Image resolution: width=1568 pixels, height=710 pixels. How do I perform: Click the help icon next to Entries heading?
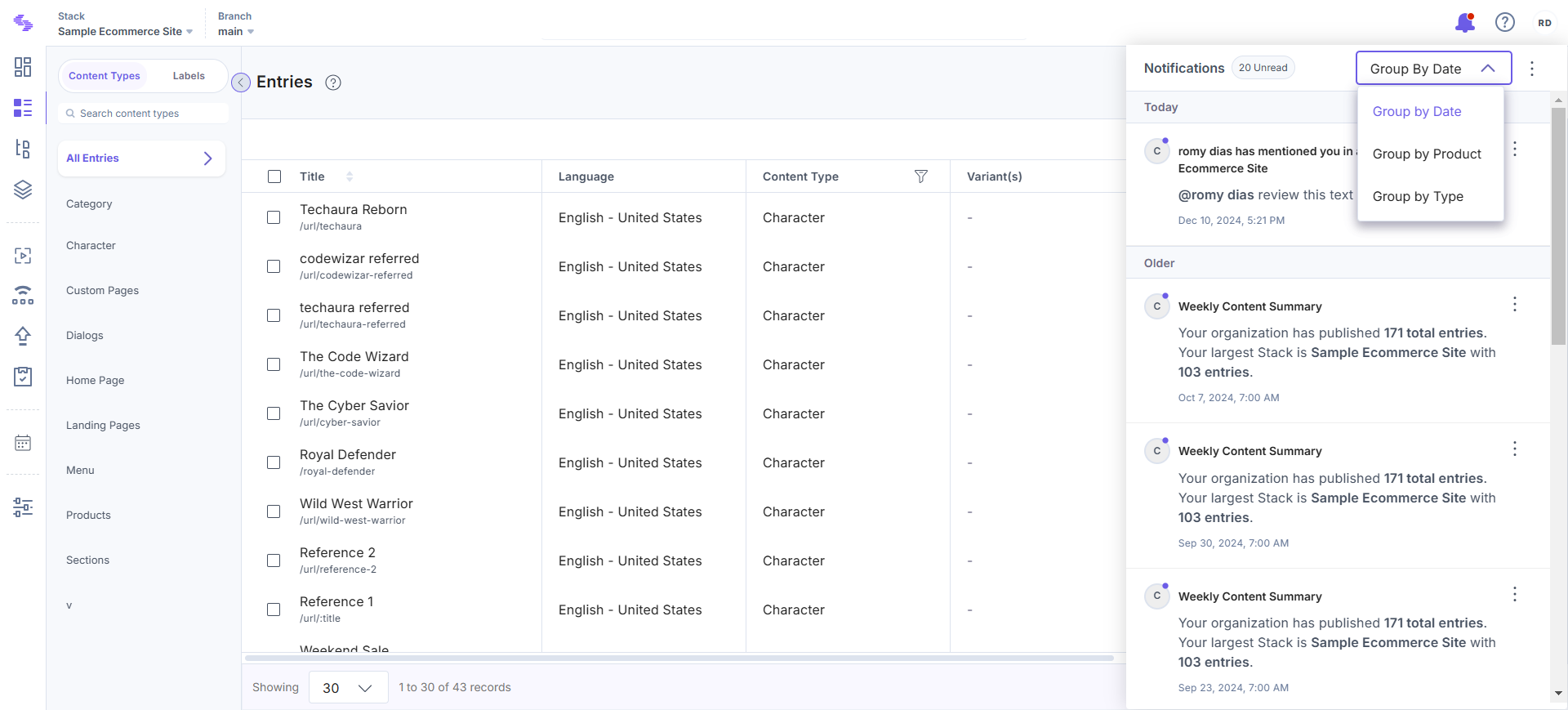(333, 83)
